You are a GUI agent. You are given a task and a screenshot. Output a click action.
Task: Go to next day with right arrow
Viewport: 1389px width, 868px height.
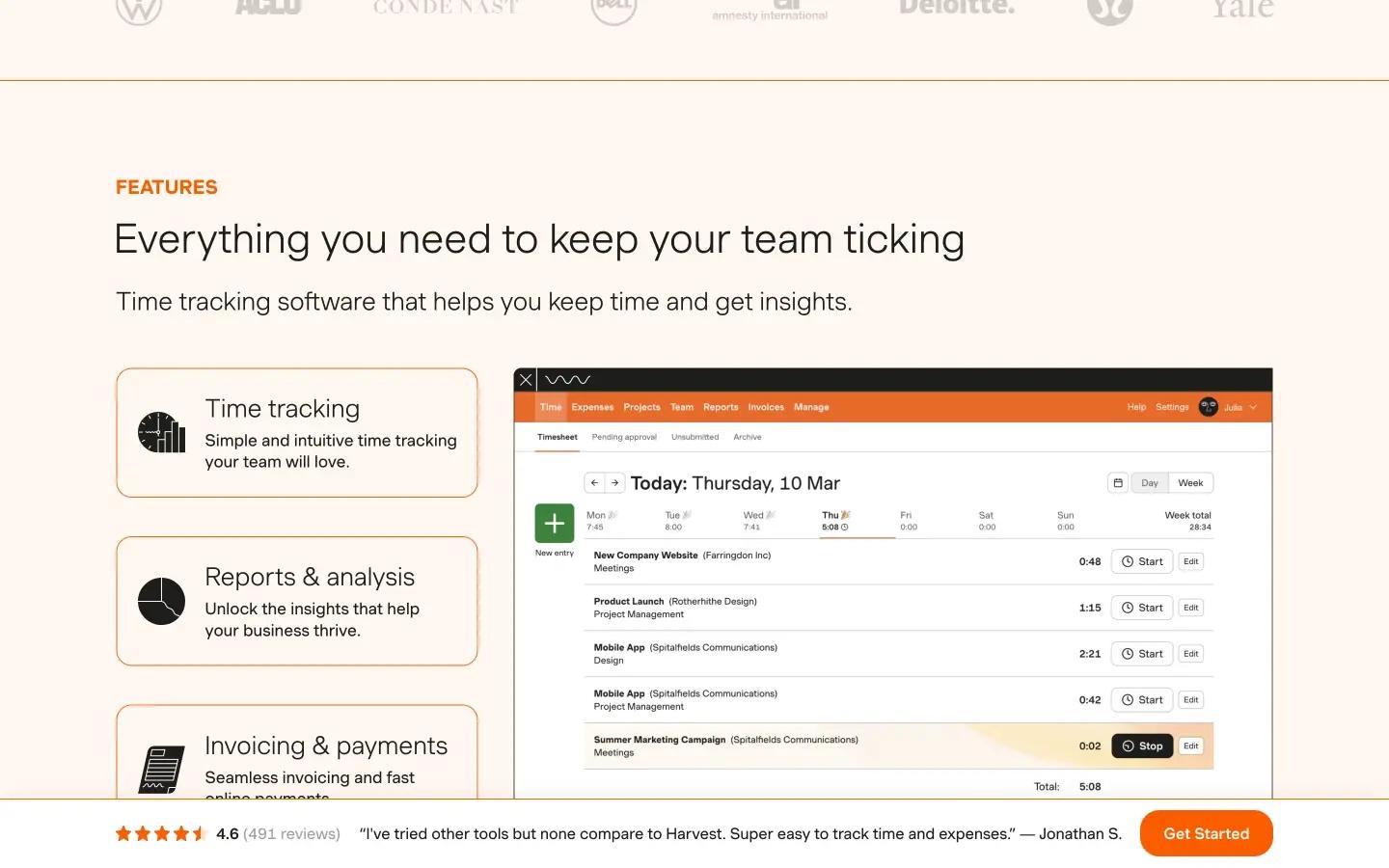tap(615, 483)
